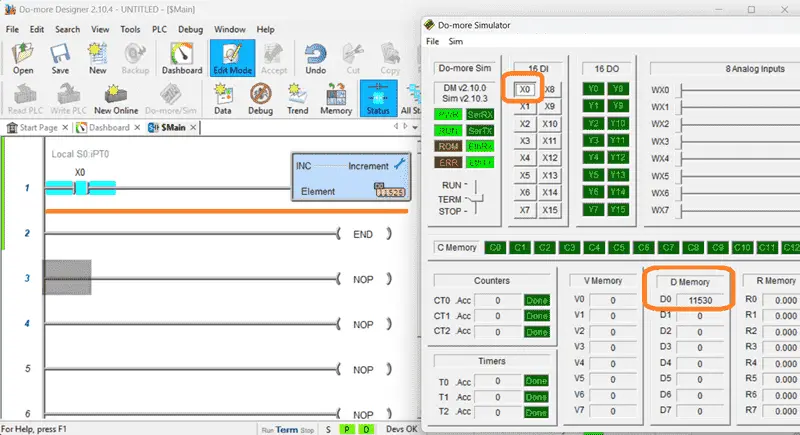Open the Debug menu
The height and width of the screenshot is (435, 800).
[x=190, y=29]
